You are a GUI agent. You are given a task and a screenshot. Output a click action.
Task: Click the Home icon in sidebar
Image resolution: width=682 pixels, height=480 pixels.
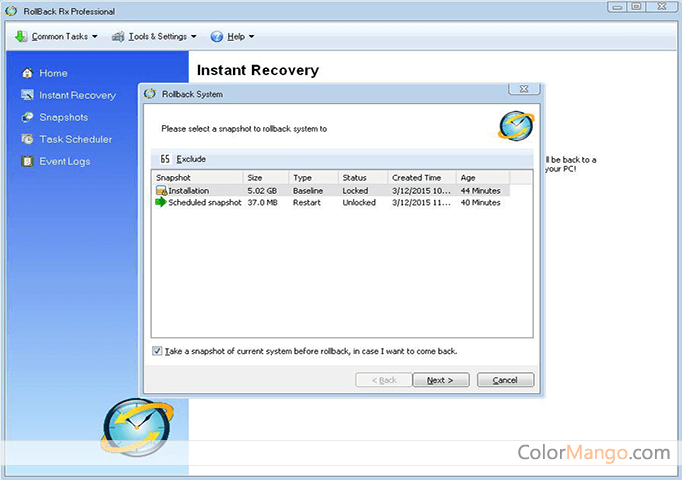(28, 73)
